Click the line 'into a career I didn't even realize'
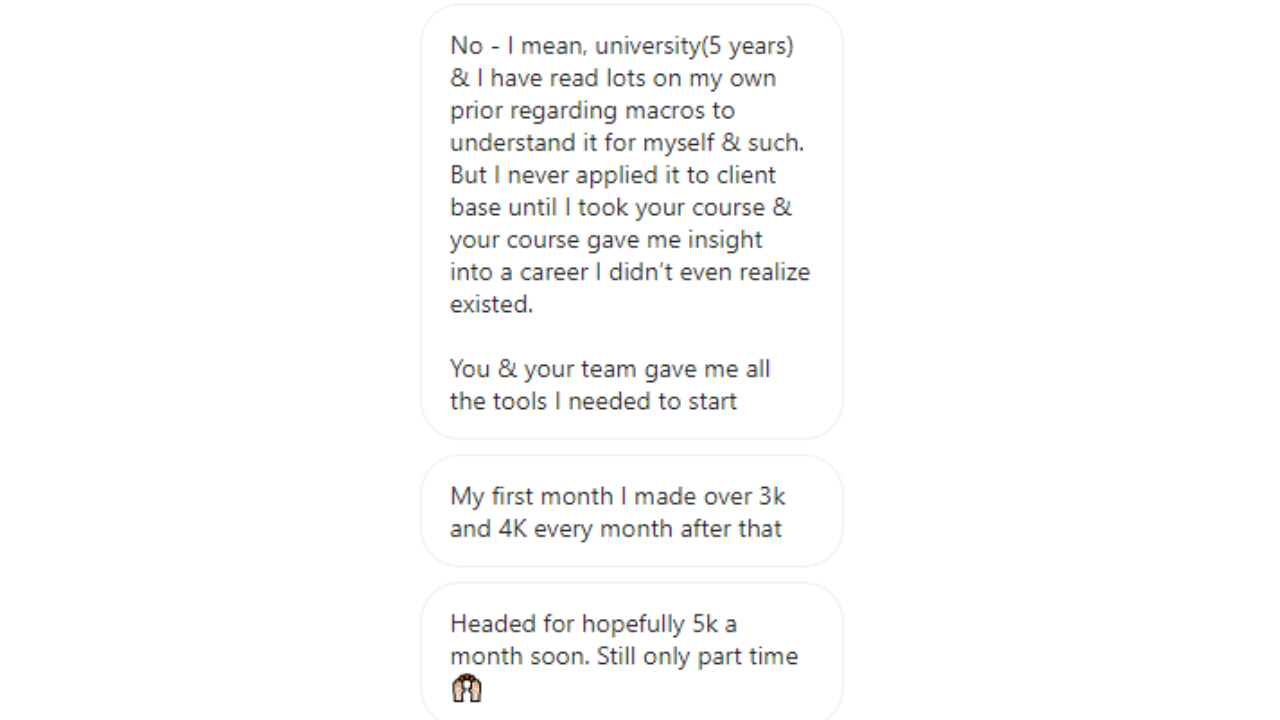This screenshot has width=1280, height=720. [x=629, y=272]
